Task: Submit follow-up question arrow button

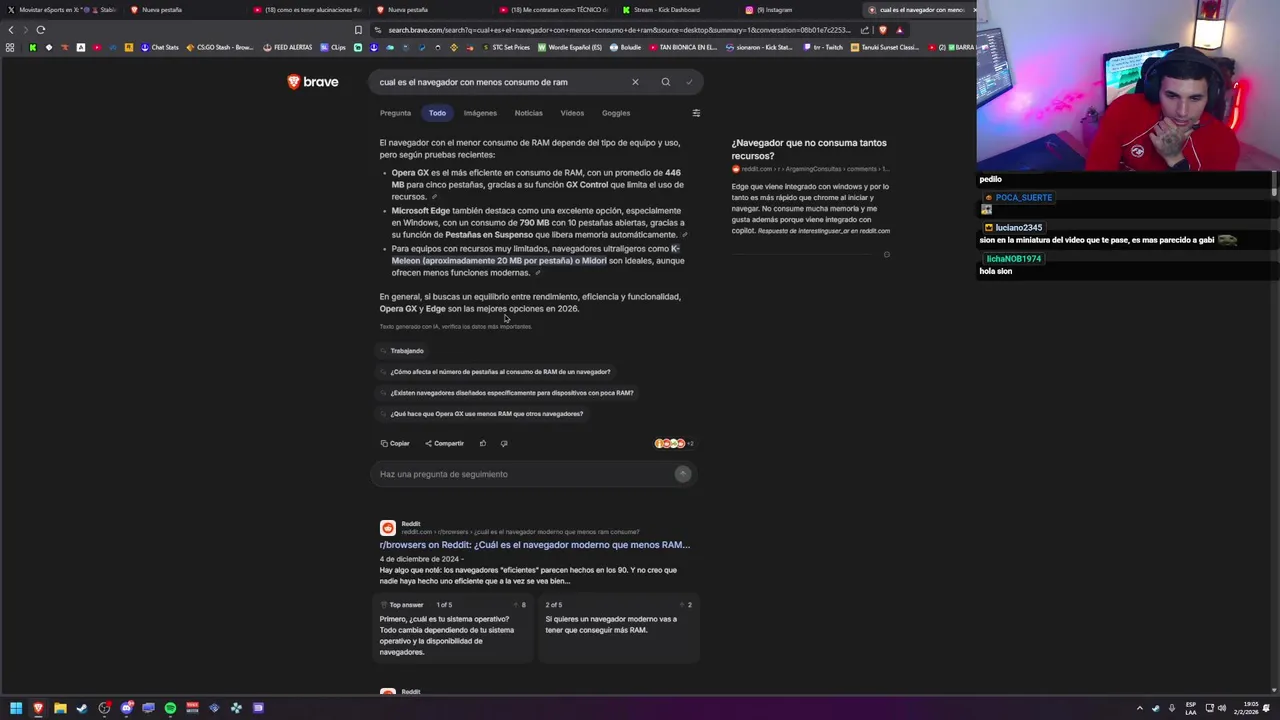Action: [x=683, y=474]
